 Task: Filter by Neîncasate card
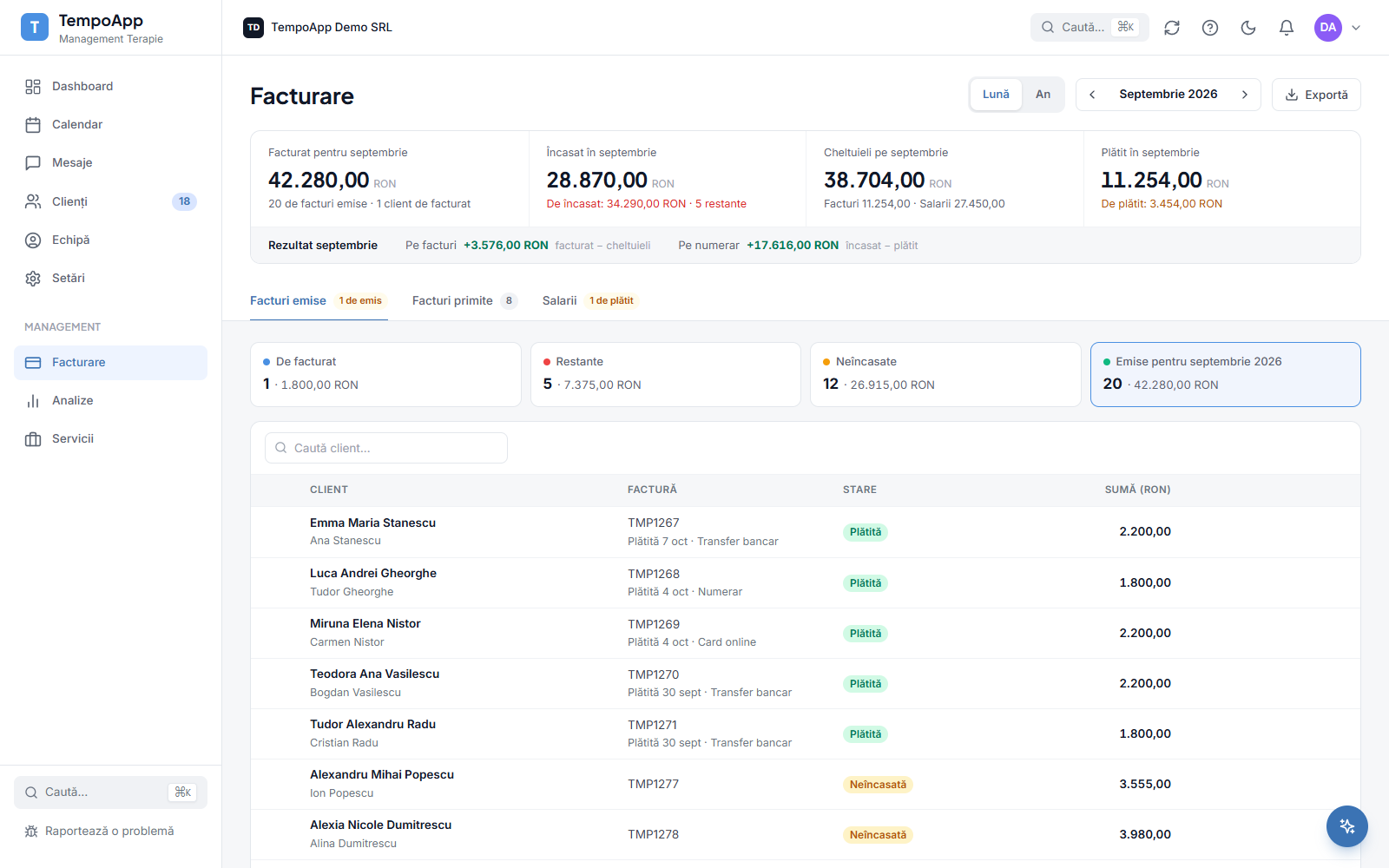tap(945, 374)
